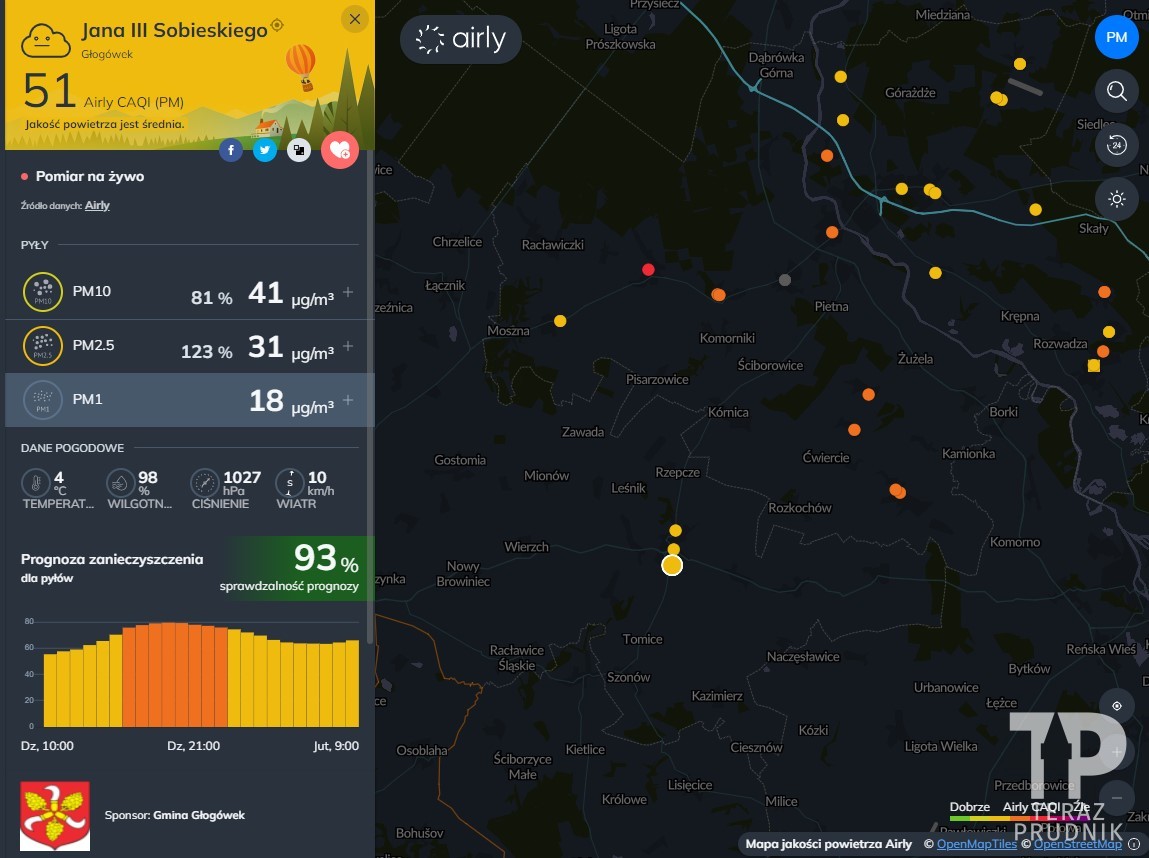Expand the PM2.5 details with plus
This screenshot has width=1149, height=858.
[348, 346]
